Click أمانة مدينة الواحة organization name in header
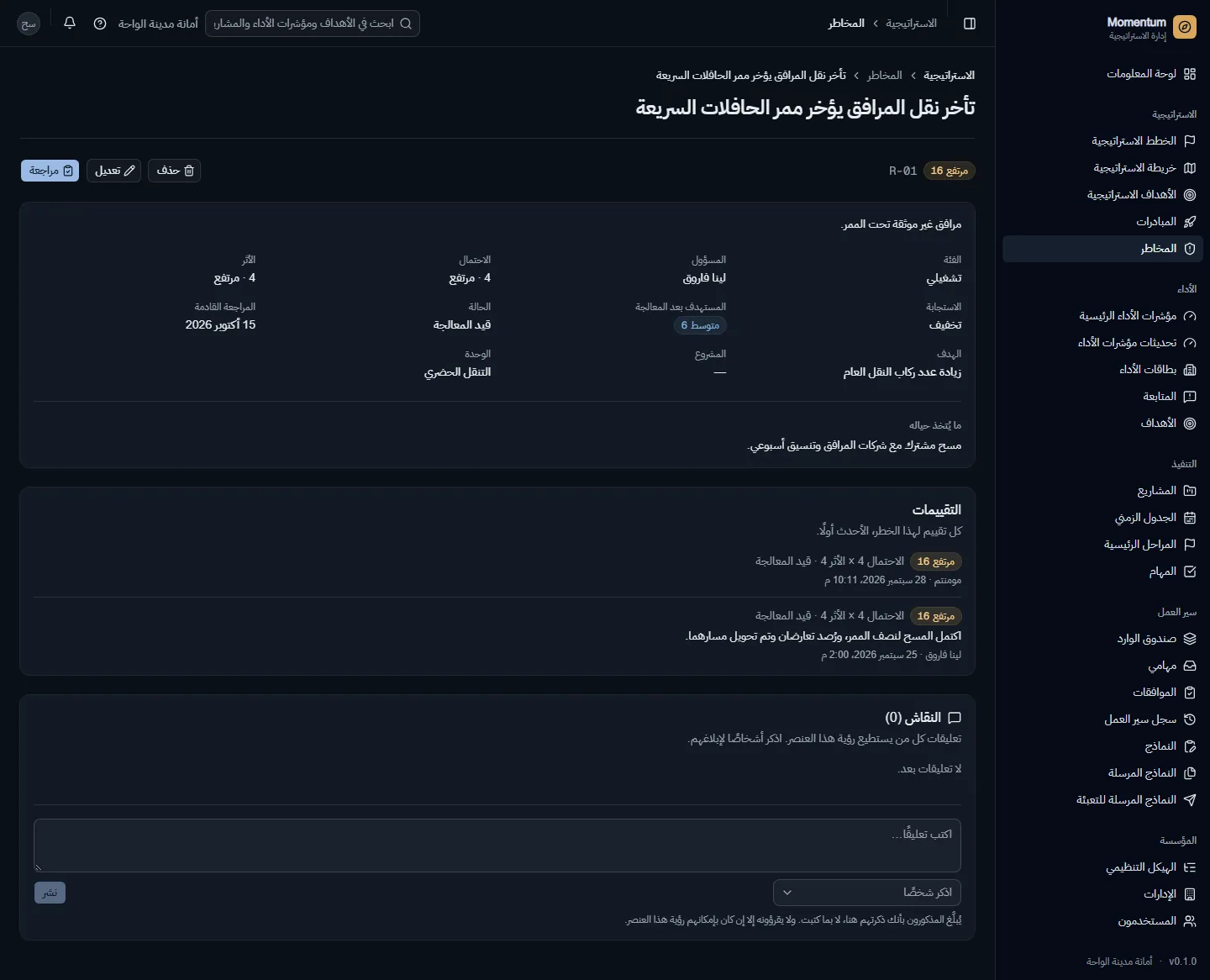The image size is (1210, 980). [158, 24]
